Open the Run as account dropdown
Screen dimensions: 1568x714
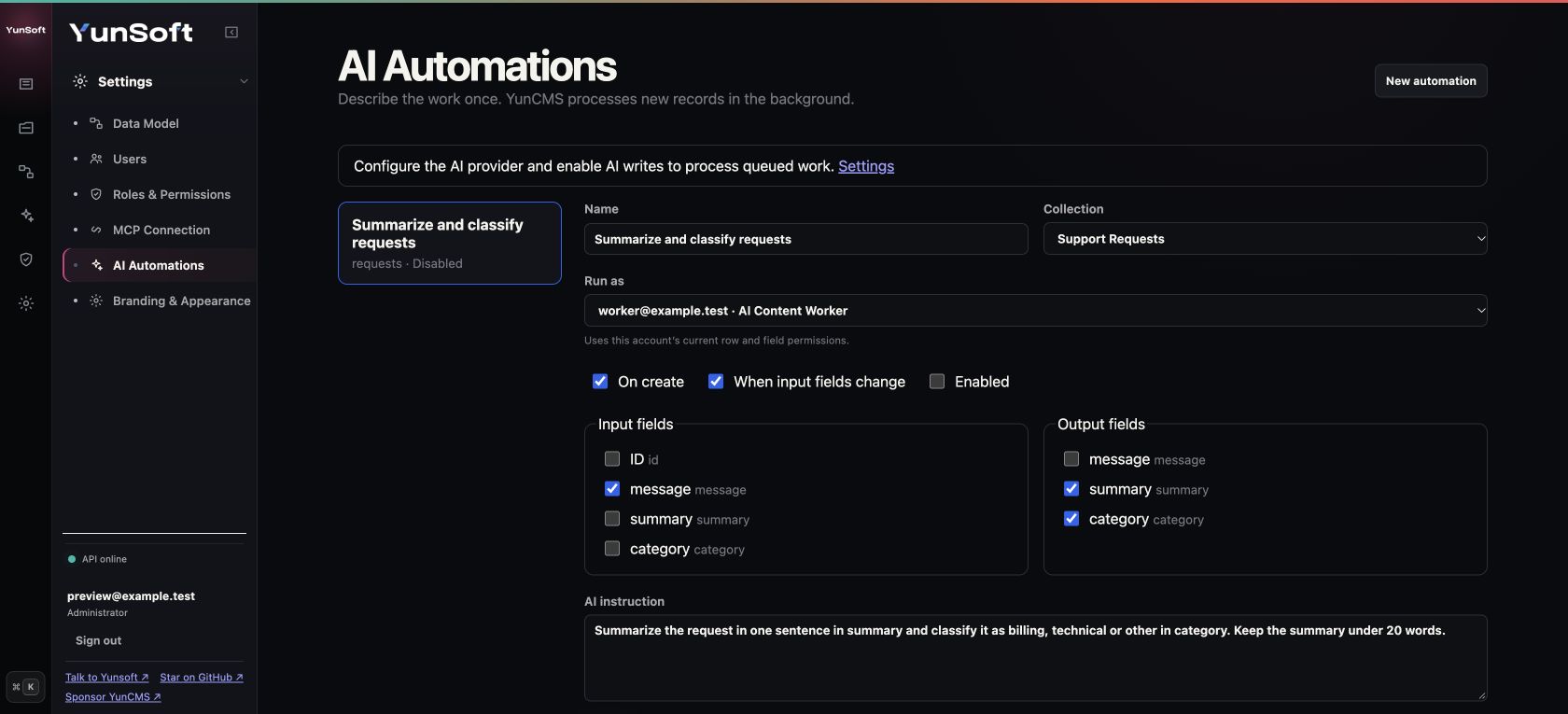tap(1036, 311)
